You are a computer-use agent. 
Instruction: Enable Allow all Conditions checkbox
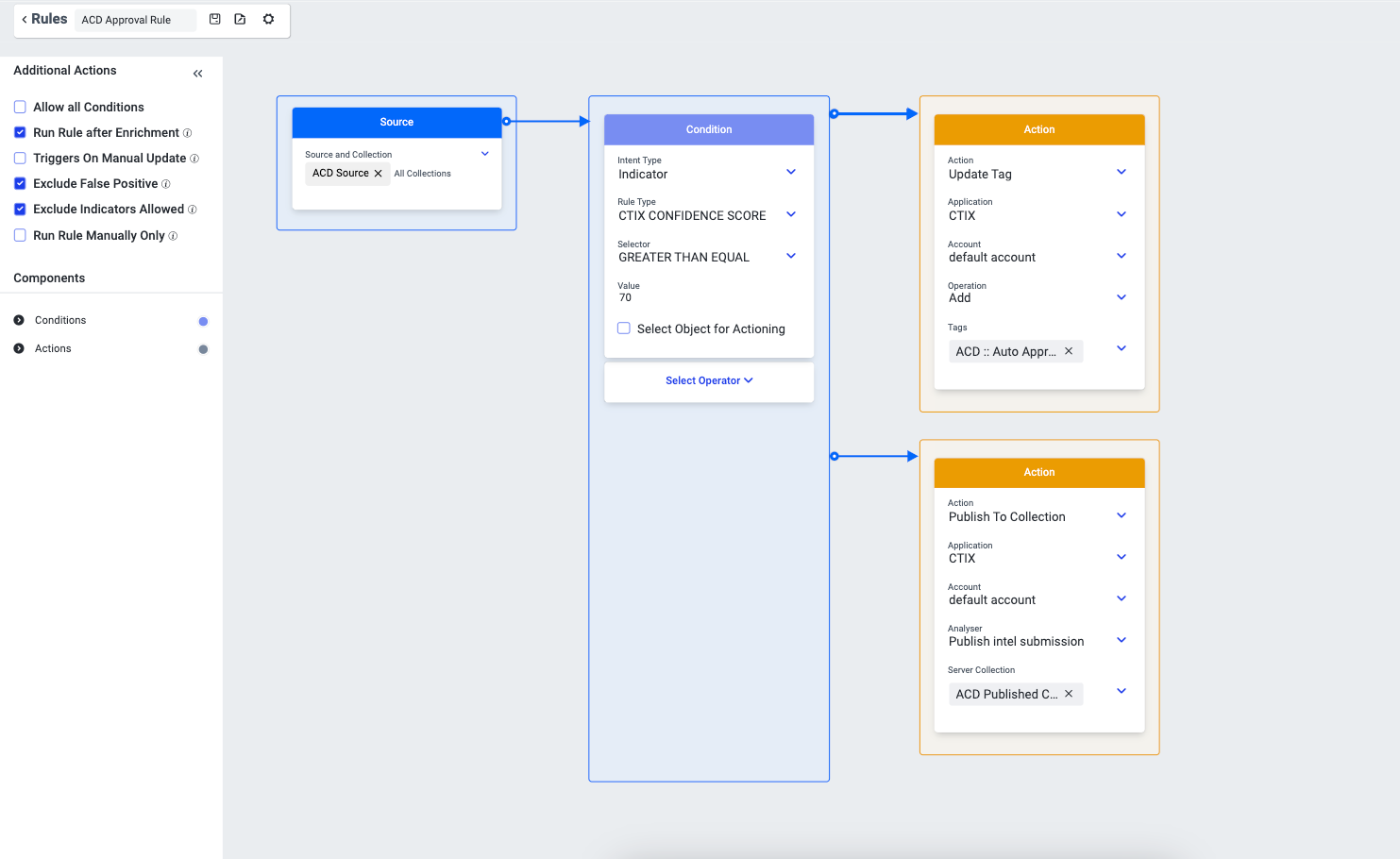coord(20,108)
